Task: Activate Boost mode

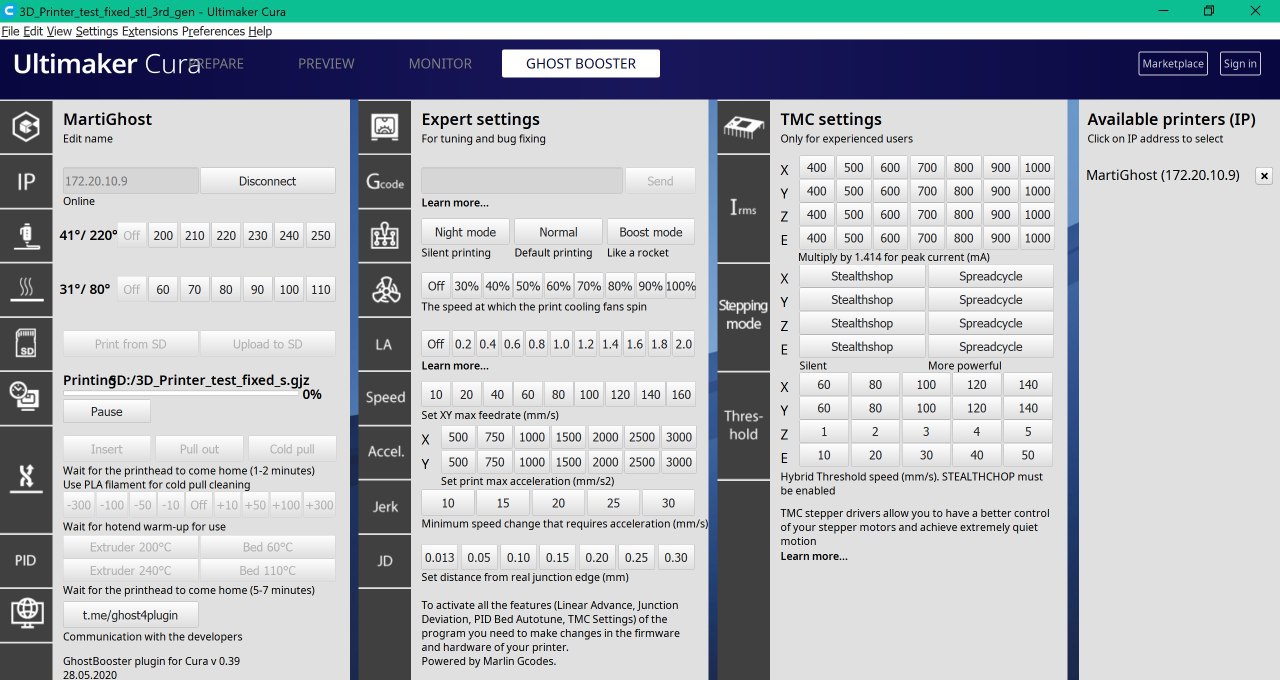Action: point(650,232)
